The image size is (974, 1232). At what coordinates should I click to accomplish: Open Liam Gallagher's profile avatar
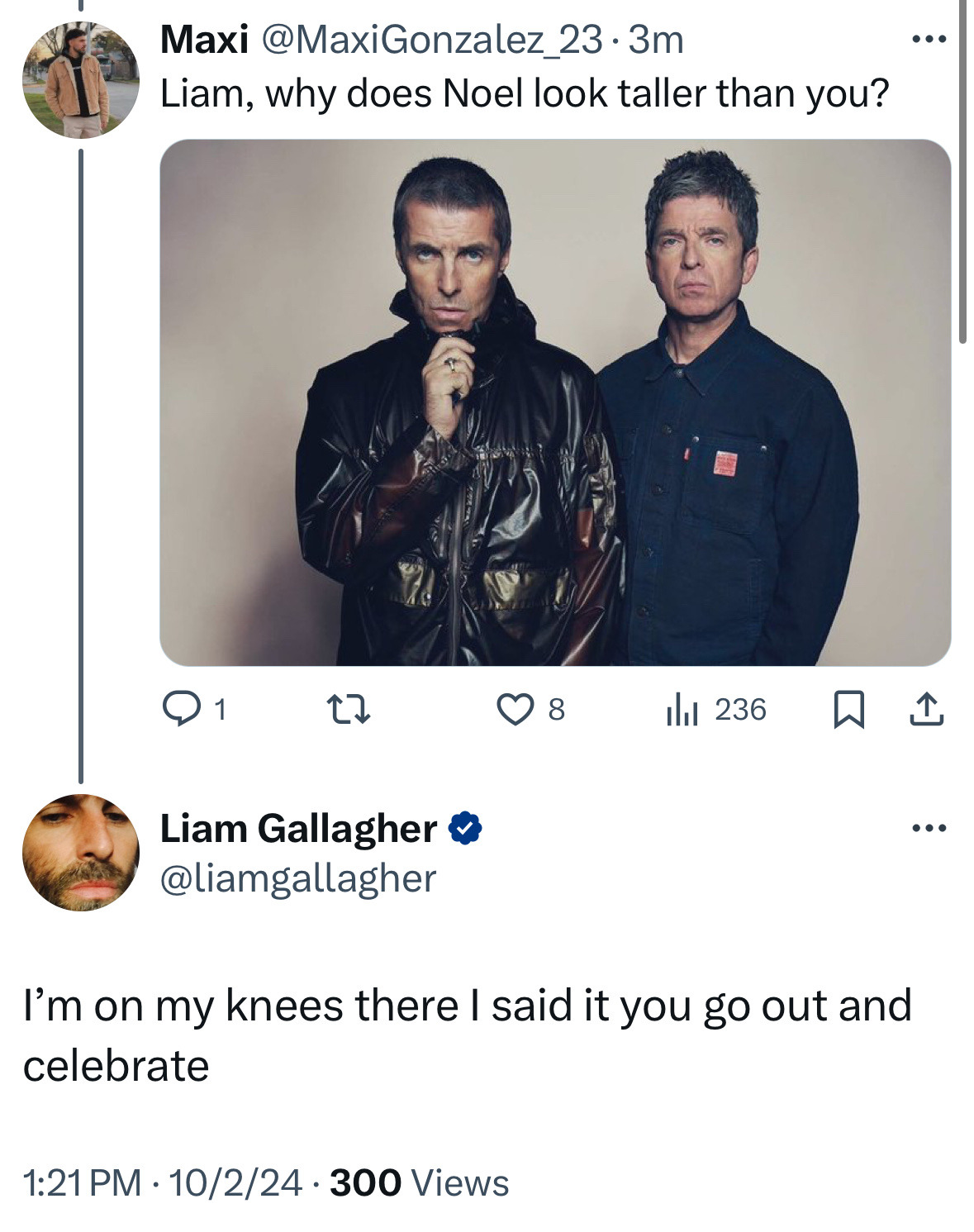[81, 853]
